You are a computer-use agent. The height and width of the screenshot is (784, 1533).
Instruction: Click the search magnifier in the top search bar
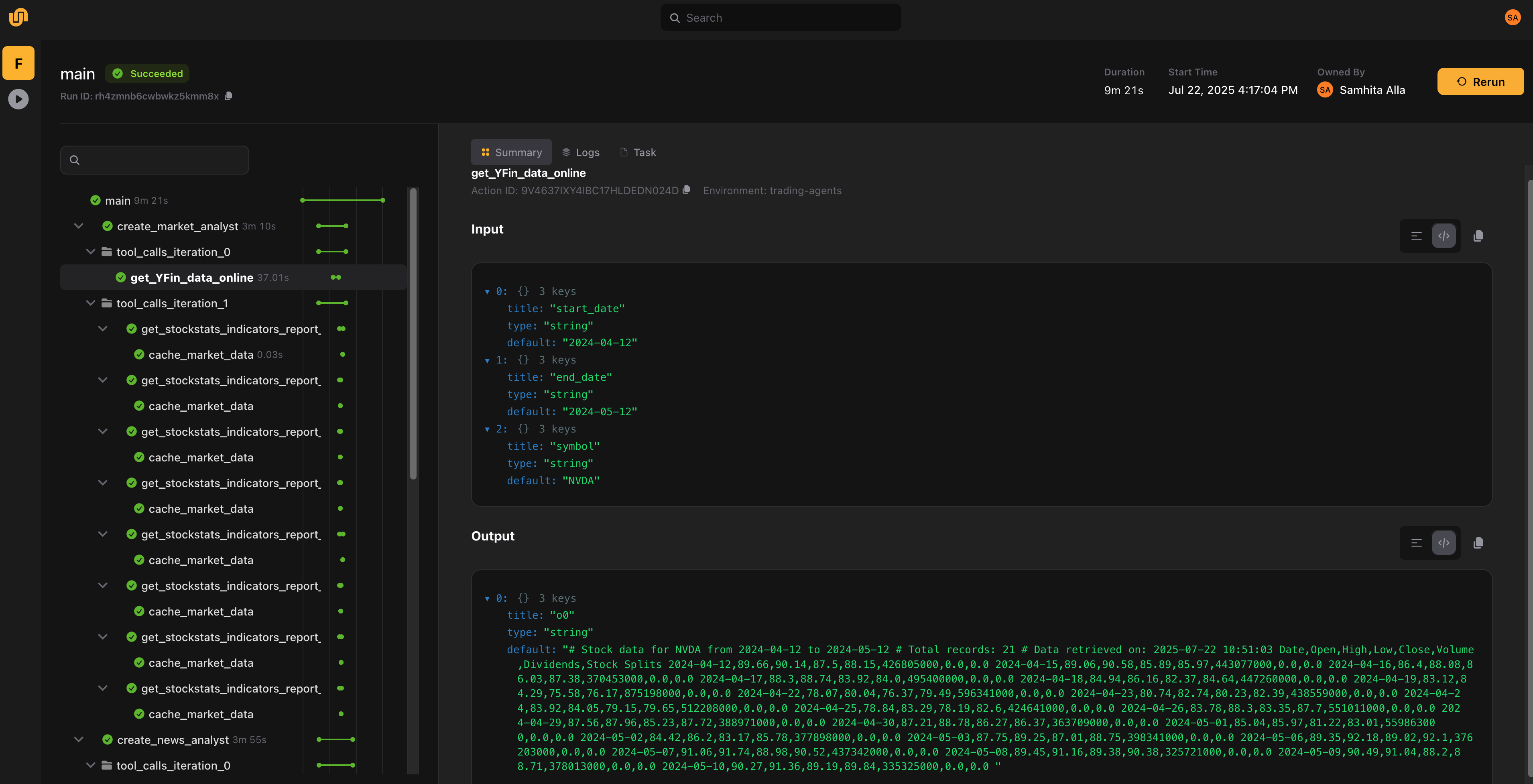(x=675, y=17)
